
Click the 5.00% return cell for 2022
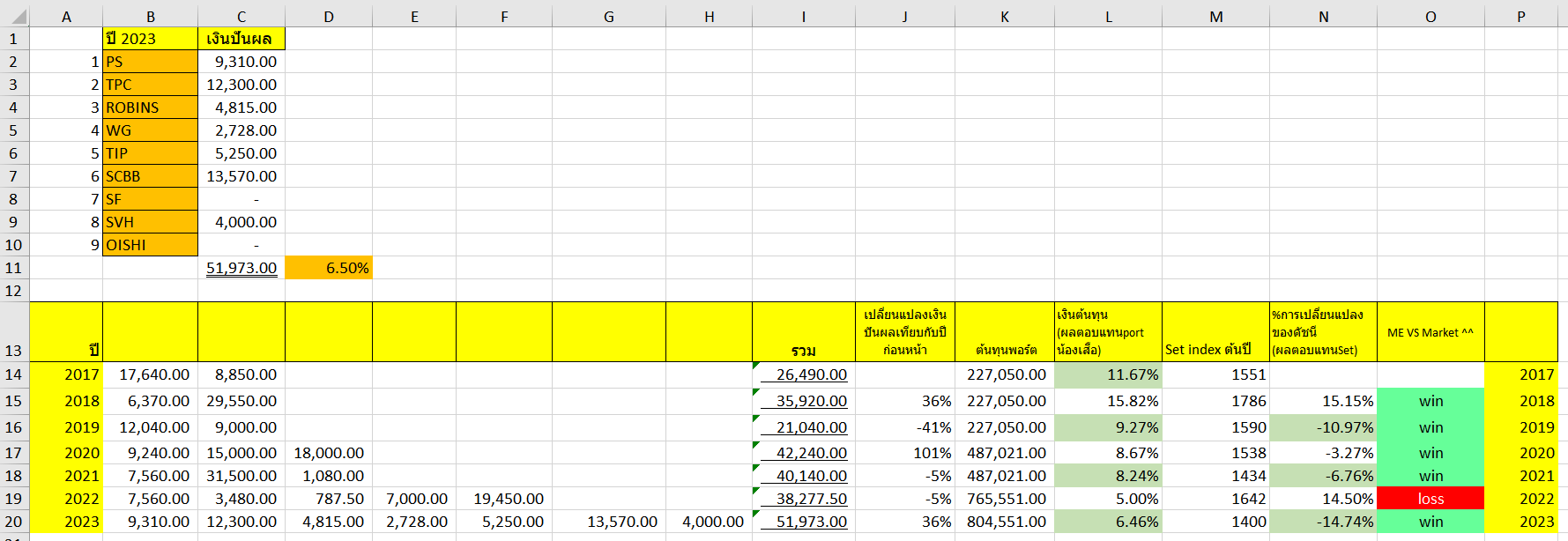pos(1108,499)
